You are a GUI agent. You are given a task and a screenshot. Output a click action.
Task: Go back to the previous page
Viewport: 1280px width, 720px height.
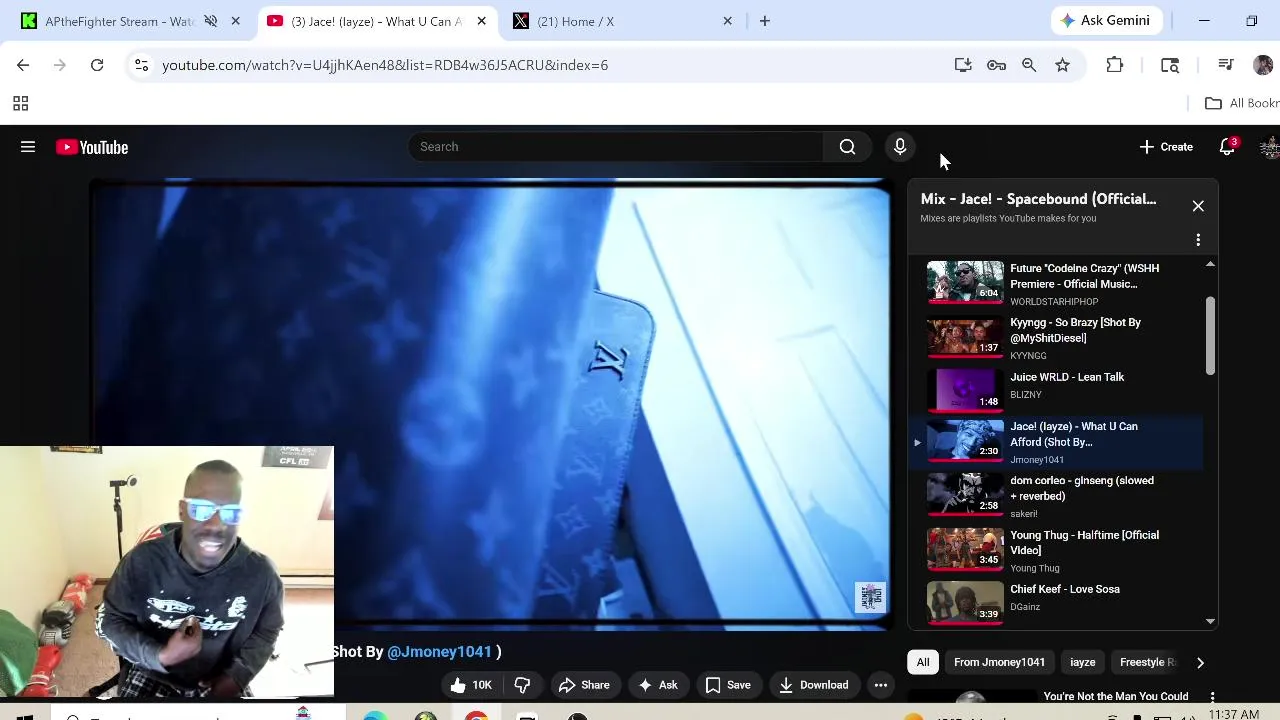[x=23, y=65]
